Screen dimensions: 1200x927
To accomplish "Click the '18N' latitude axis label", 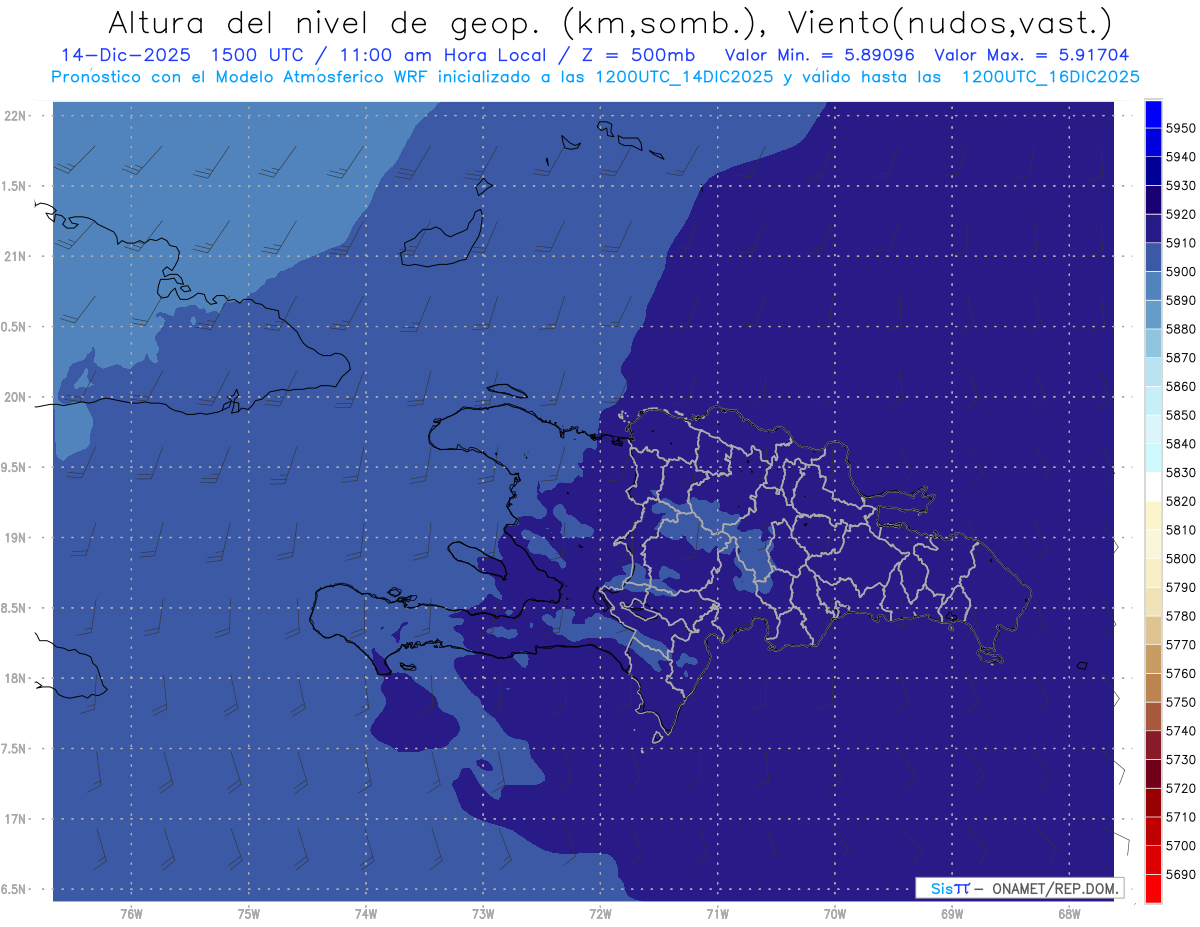I will pyautogui.click(x=15, y=678).
